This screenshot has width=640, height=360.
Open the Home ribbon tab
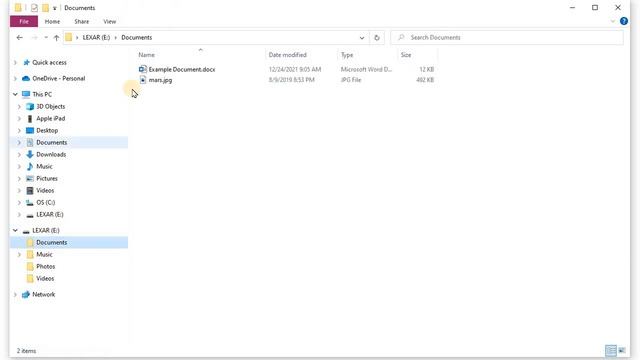tap(52, 21)
